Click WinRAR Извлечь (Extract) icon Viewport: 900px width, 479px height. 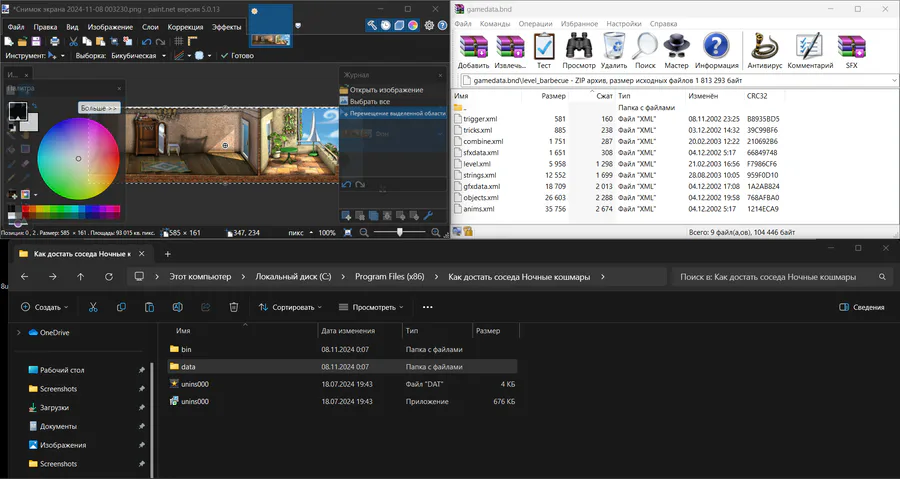(x=510, y=51)
